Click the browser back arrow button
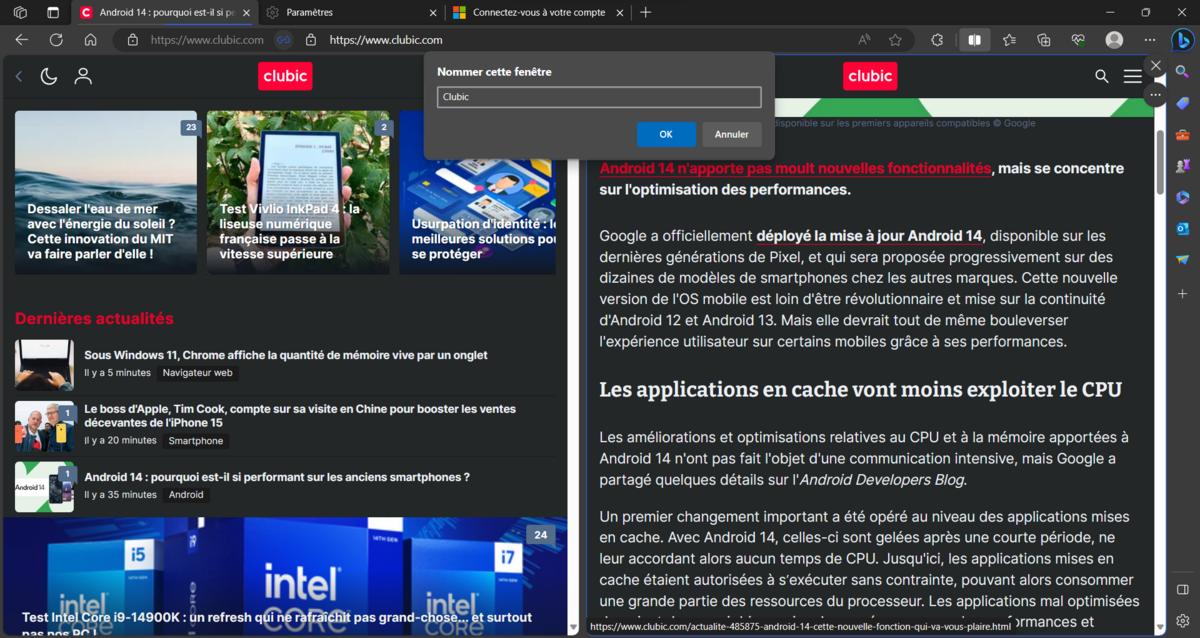The height and width of the screenshot is (638, 1200). (x=22, y=40)
